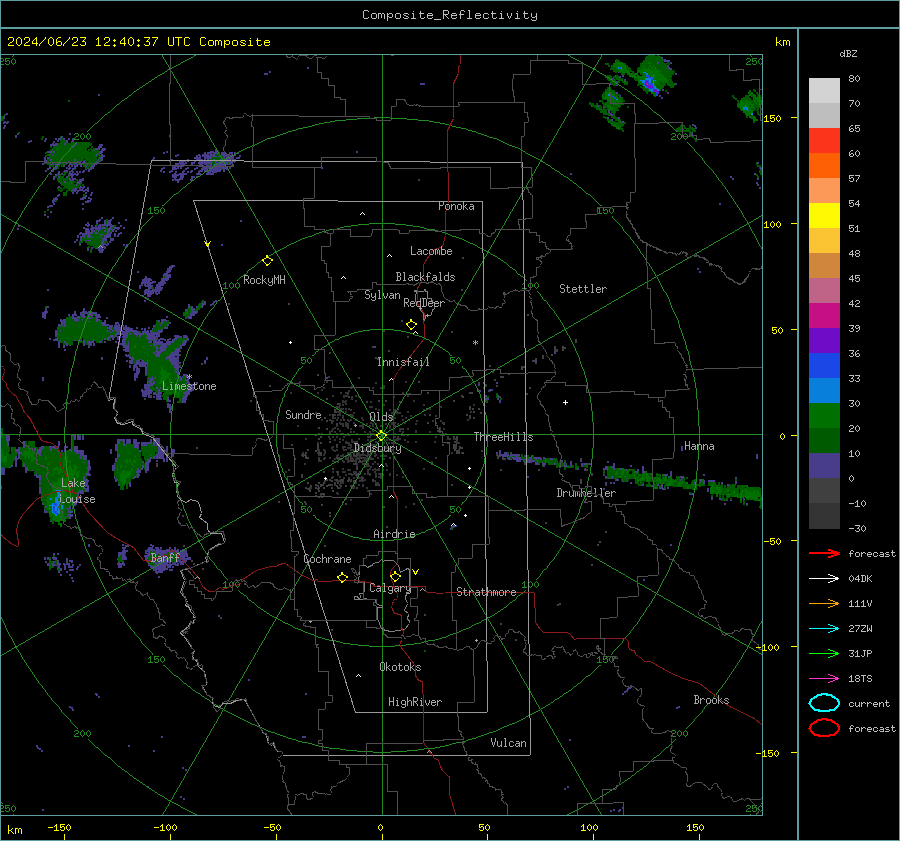Image resolution: width=900 pixels, height=841 pixels.
Task: Click the yellow diamond marker above Calgary
Action: coord(395,576)
